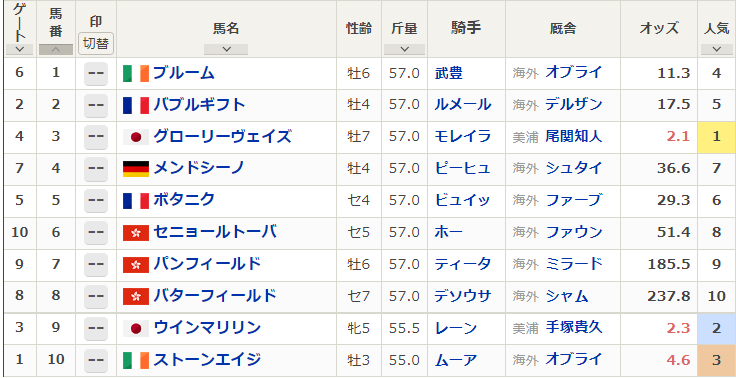Click the Hong Kong flag beside セニョールトーバ

pos(136,233)
